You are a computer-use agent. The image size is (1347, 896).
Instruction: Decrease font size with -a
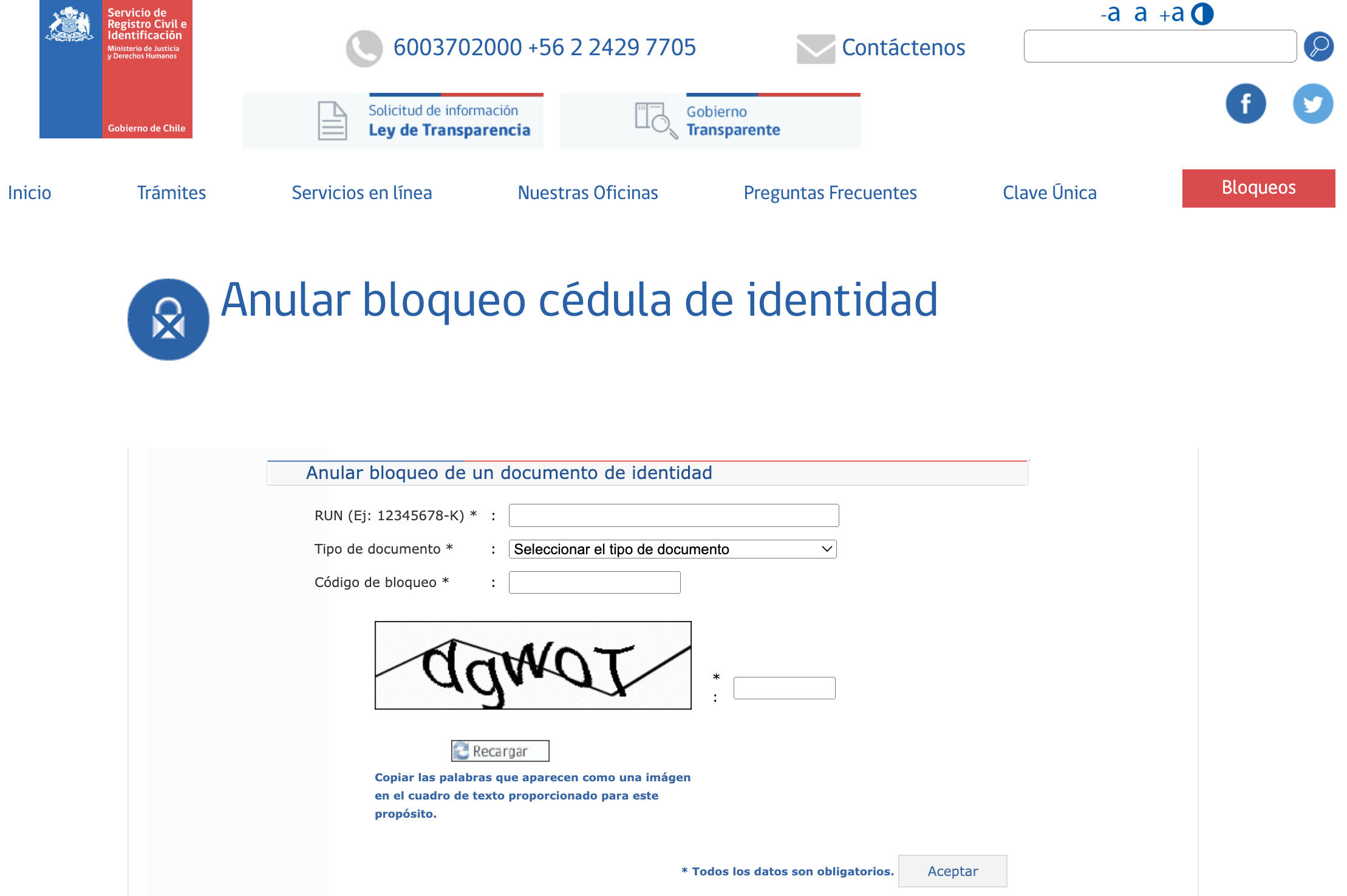click(1111, 14)
